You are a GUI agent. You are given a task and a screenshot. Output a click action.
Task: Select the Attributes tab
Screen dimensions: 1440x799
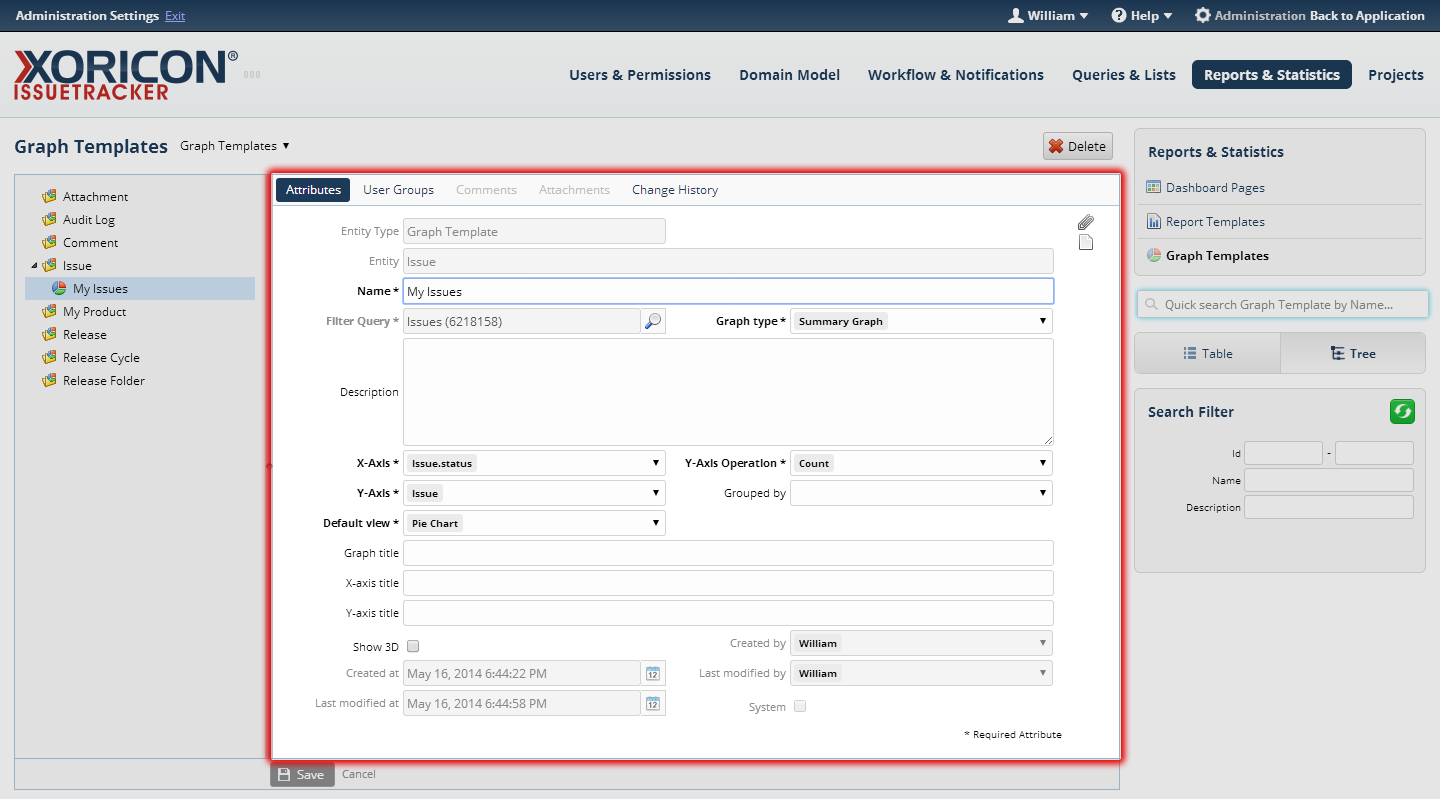tap(313, 189)
